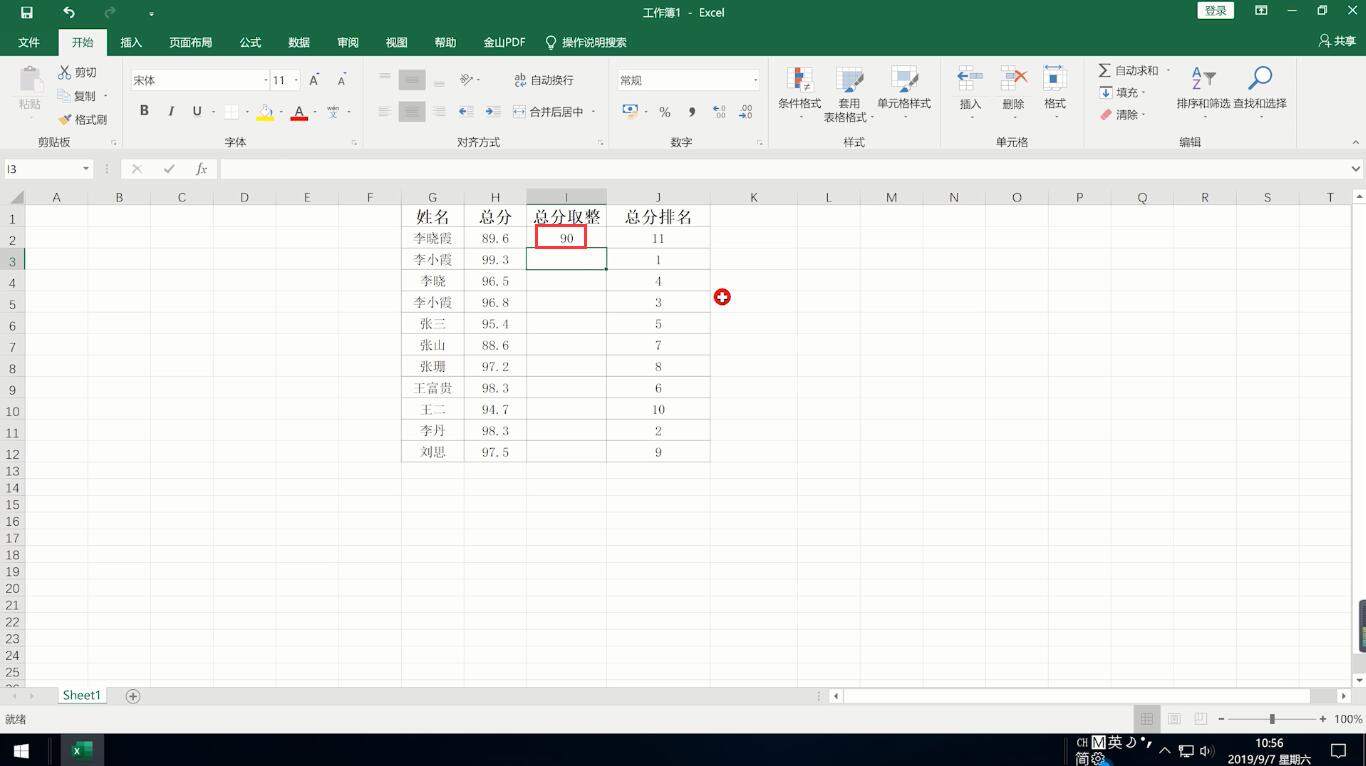Add a new sheet with plus icon
Viewport: 1366px width, 766px height.
point(133,696)
